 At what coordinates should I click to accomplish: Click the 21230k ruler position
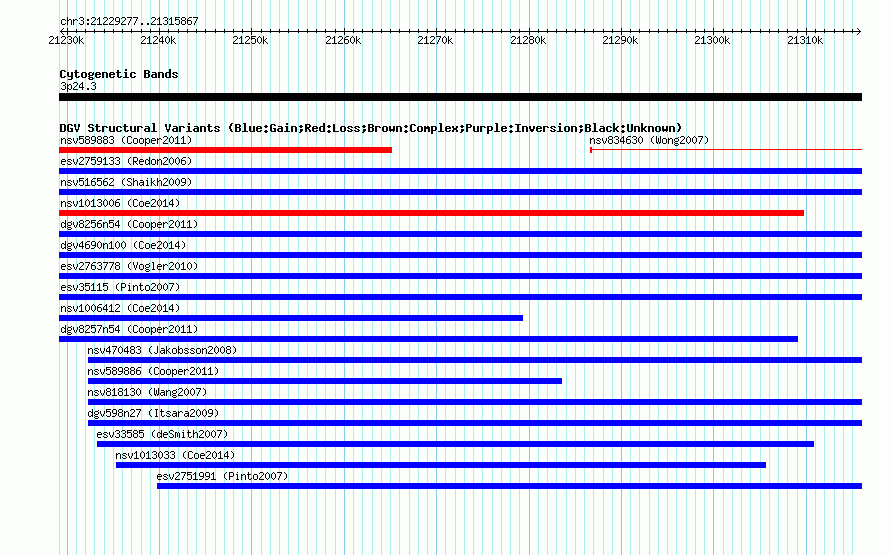click(x=66, y=40)
